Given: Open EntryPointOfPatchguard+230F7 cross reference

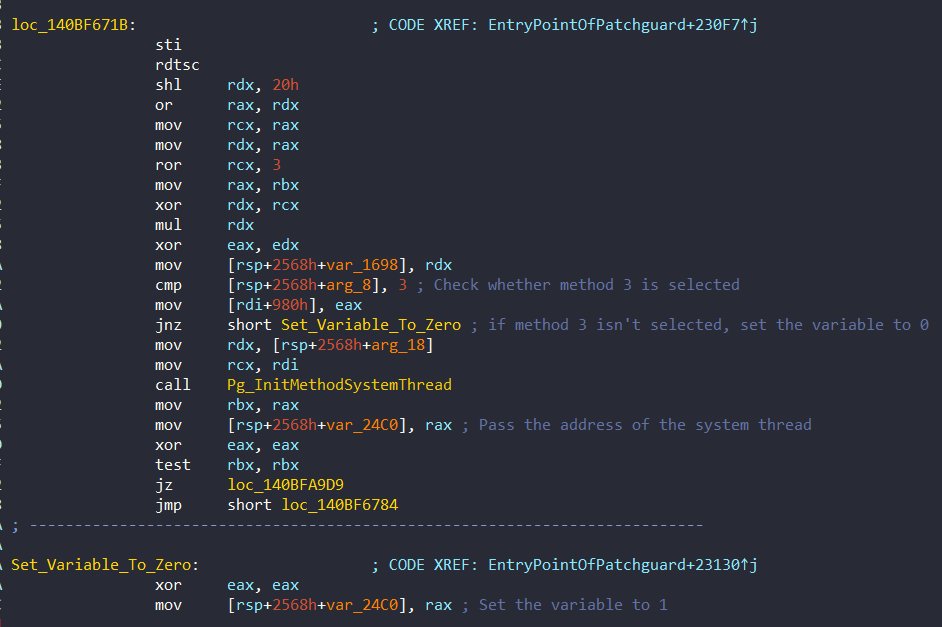Looking at the screenshot, I should (622, 25).
